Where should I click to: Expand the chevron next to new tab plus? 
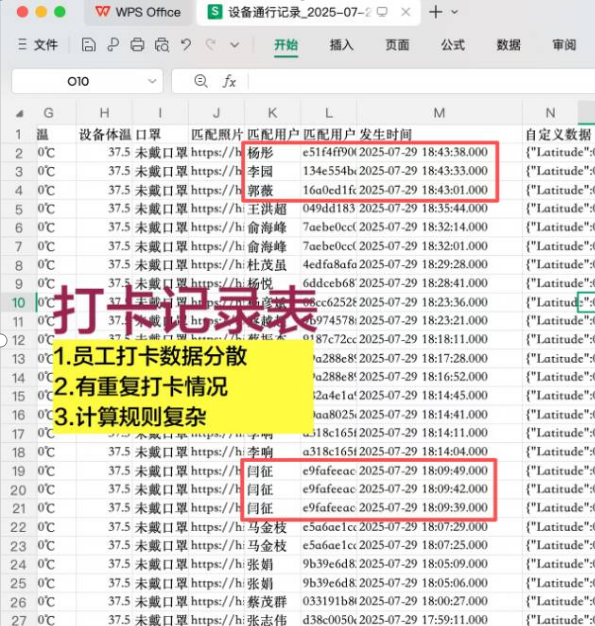click(454, 12)
